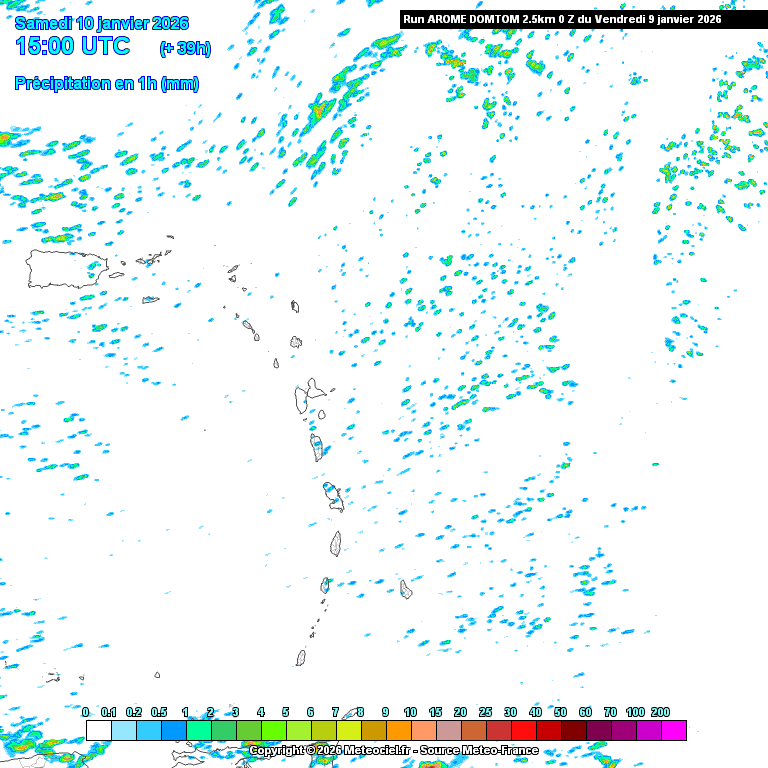Pick the bright red 30 mm legend swatch
The height and width of the screenshot is (768, 768).
coord(523,731)
